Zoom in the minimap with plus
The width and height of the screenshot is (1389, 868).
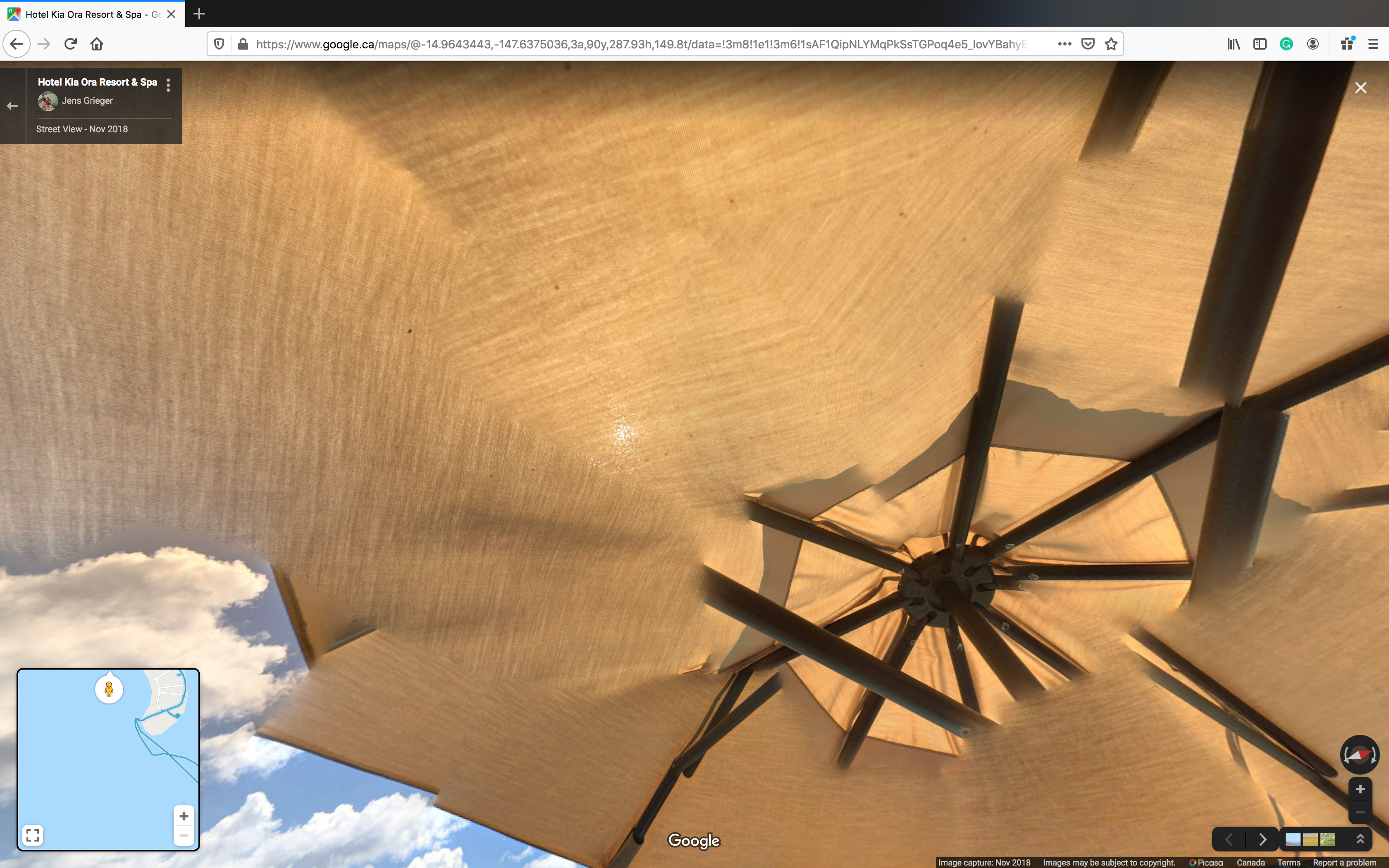184,816
